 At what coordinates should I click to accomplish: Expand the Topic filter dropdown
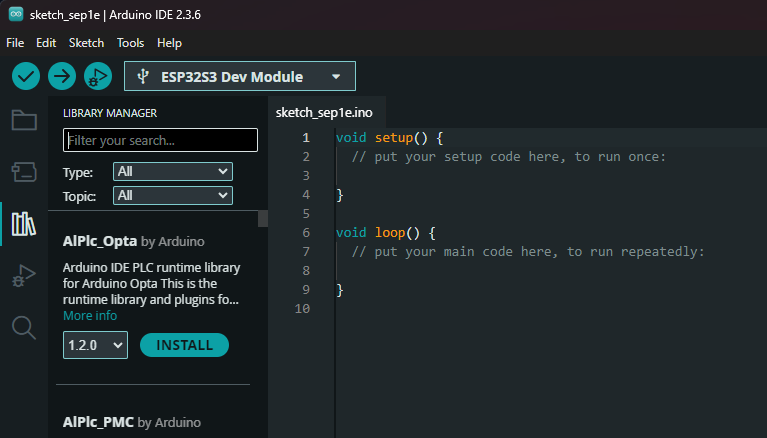coord(173,196)
